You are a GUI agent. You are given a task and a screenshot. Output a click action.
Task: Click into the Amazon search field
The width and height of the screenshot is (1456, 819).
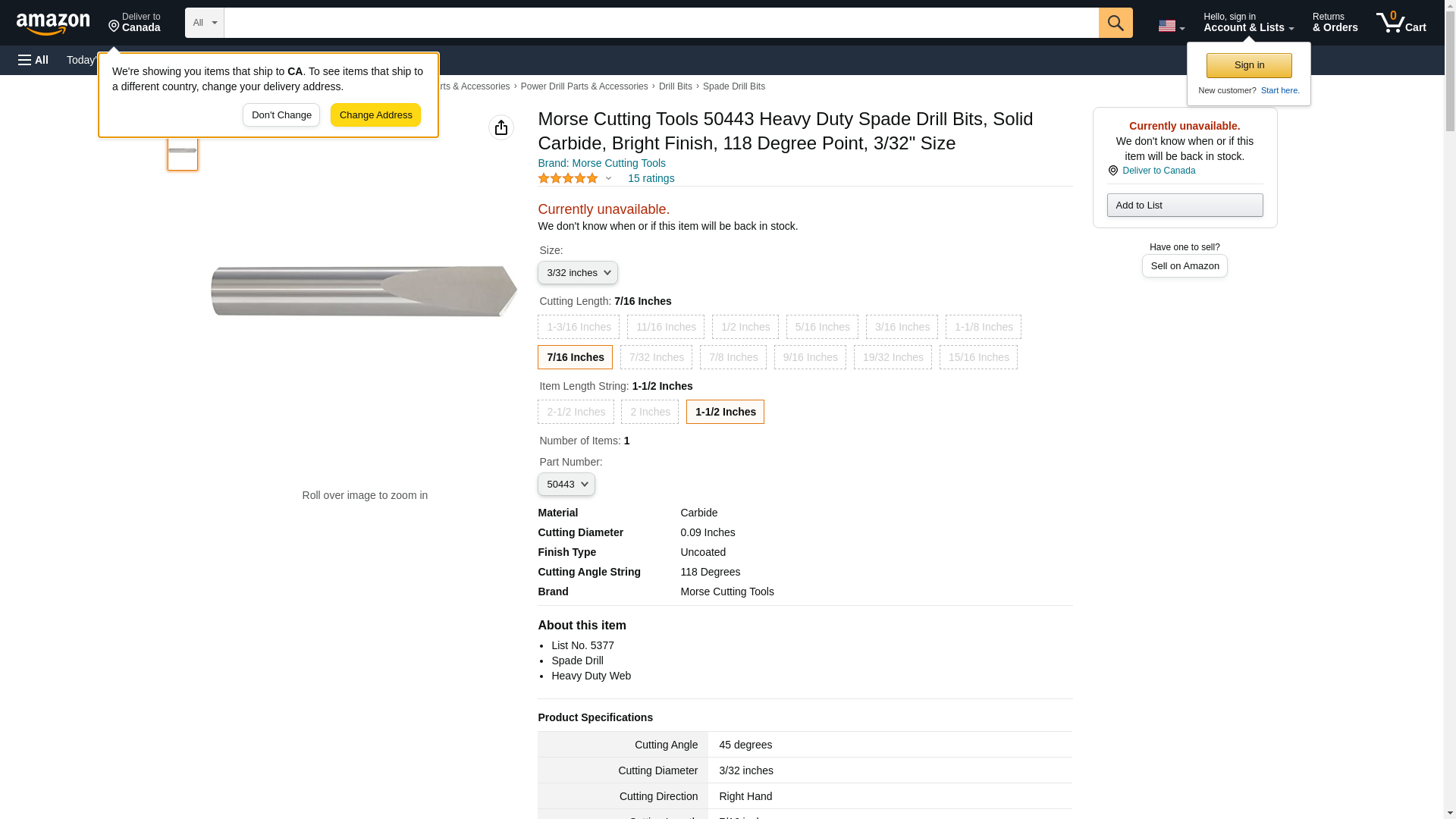(661, 23)
